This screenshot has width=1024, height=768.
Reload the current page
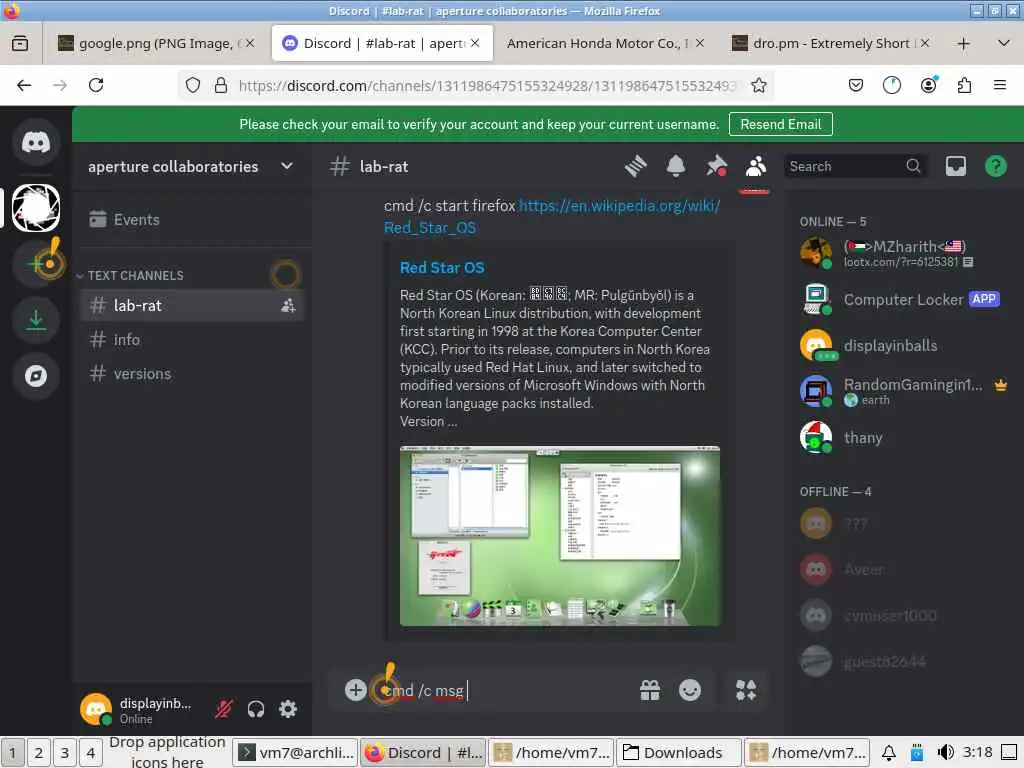[x=96, y=86]
